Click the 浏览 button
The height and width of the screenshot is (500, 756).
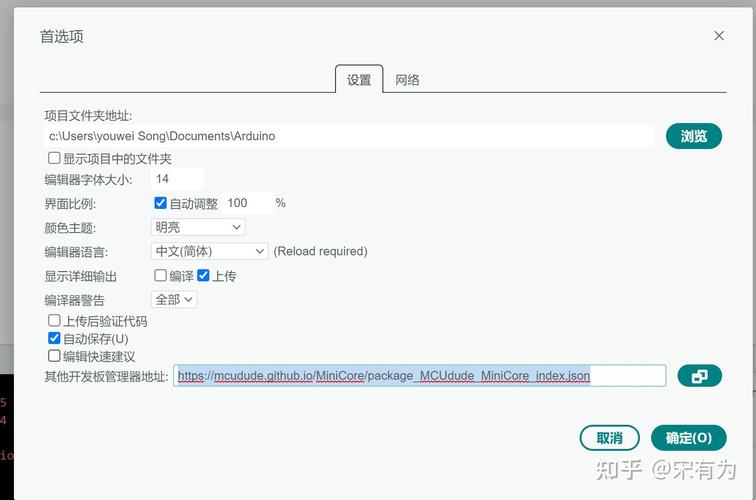tap(694, 136)
